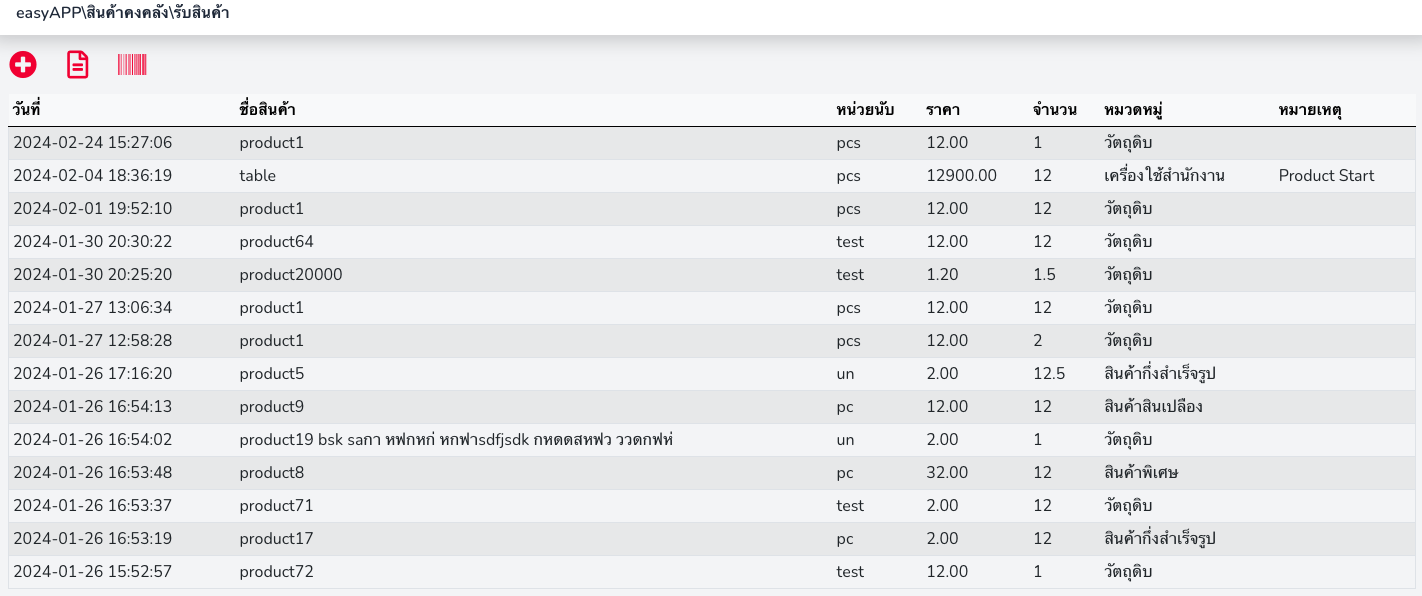This screenshot has height=596, width=1422.
Task: Open the product9 row
Action: pyautogui.click(x=272, y=407)
